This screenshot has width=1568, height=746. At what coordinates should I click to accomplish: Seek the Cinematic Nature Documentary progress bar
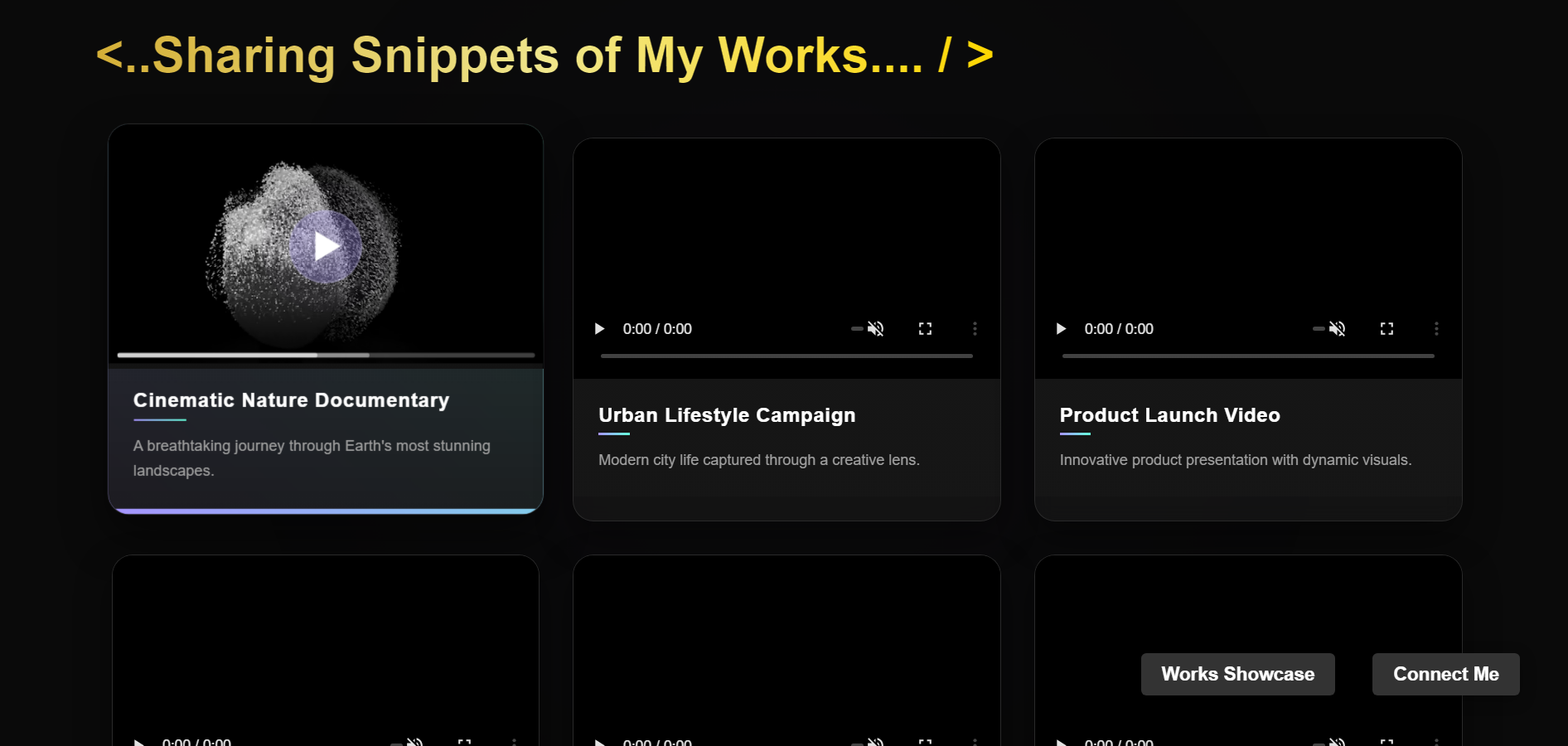click(x=326, y=355)
